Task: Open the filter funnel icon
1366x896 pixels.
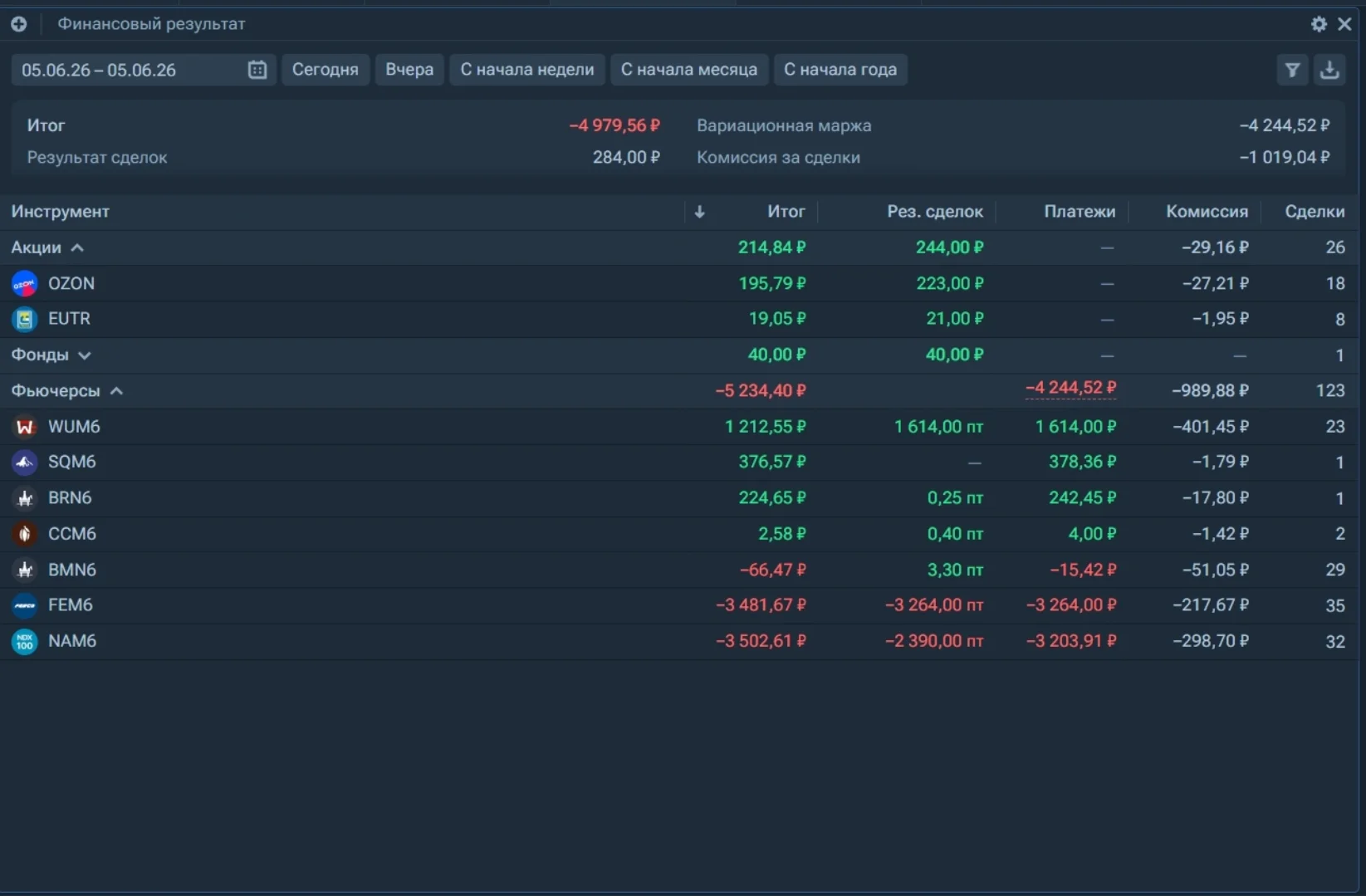Action: point(1292,70)
